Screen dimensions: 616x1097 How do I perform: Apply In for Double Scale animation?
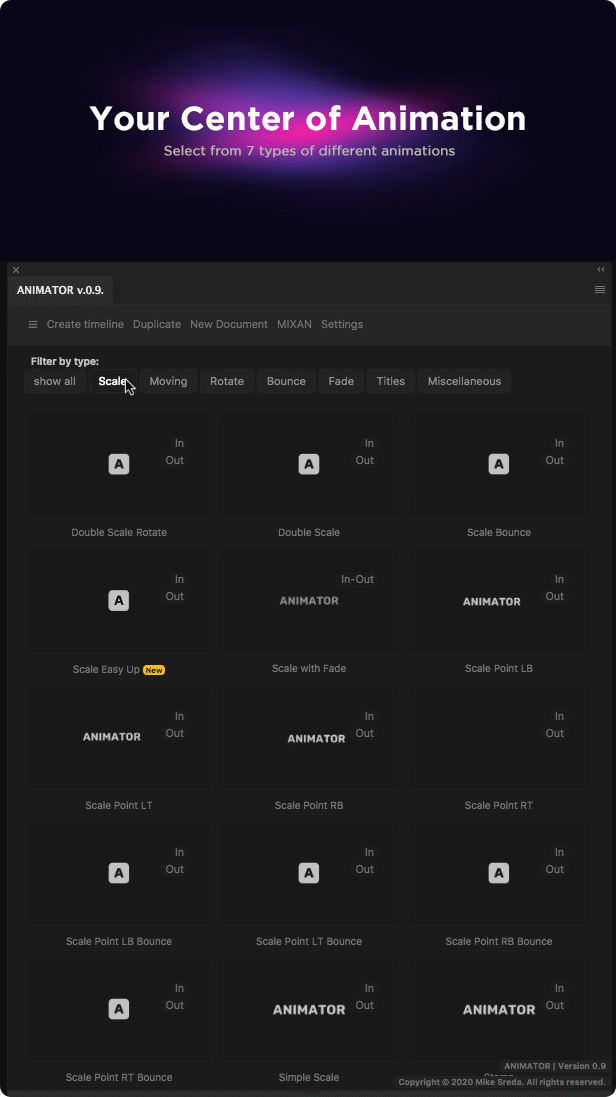click(369, 443)
